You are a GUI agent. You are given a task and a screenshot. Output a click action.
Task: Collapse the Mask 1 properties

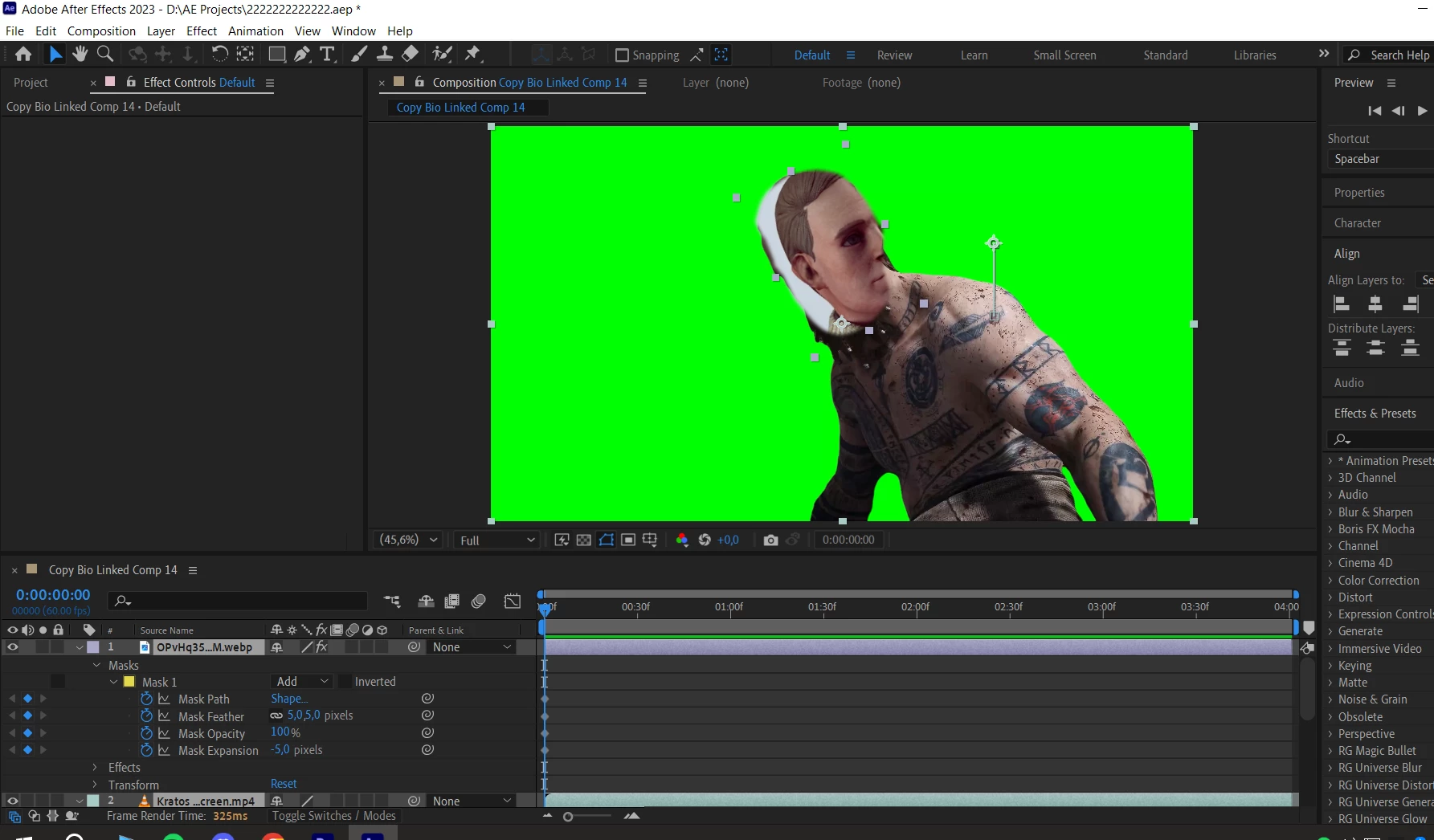point(113,682)
